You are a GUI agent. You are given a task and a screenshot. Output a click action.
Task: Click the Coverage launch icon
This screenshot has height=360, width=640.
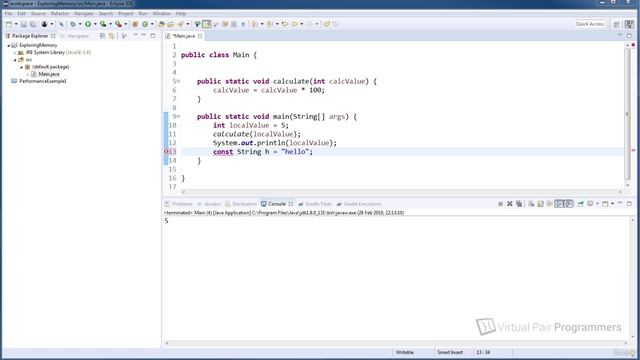(x=103, y=24)
